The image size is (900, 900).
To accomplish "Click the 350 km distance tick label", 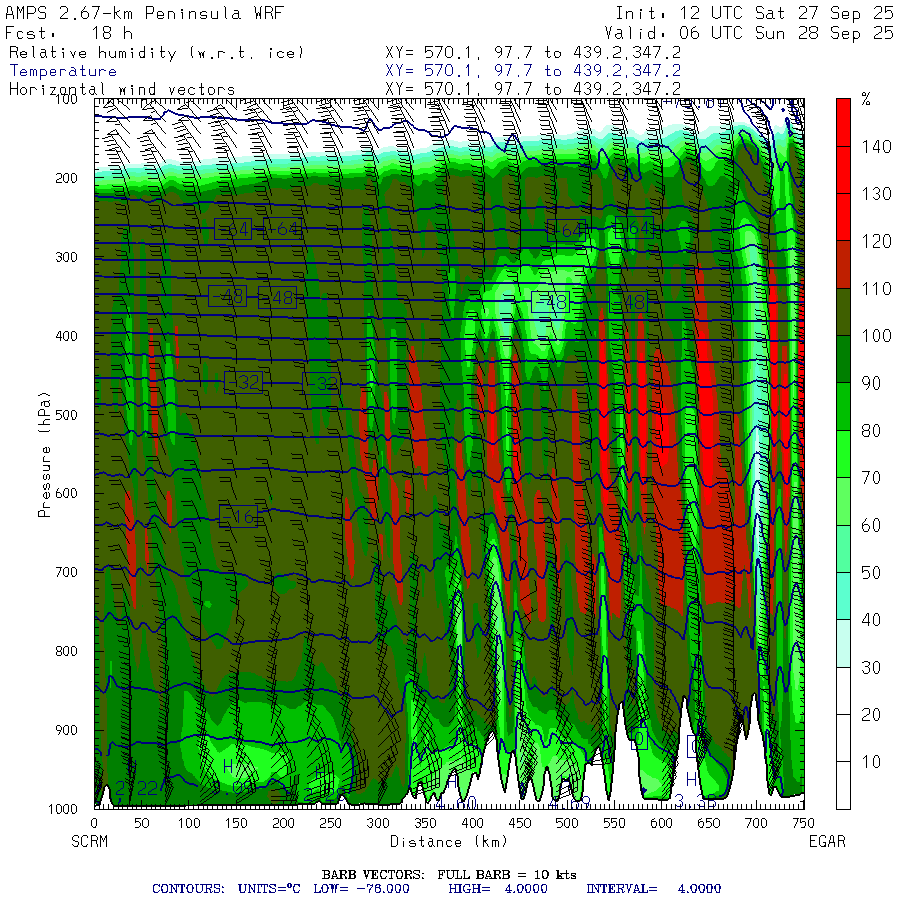I will coord(425,823).
